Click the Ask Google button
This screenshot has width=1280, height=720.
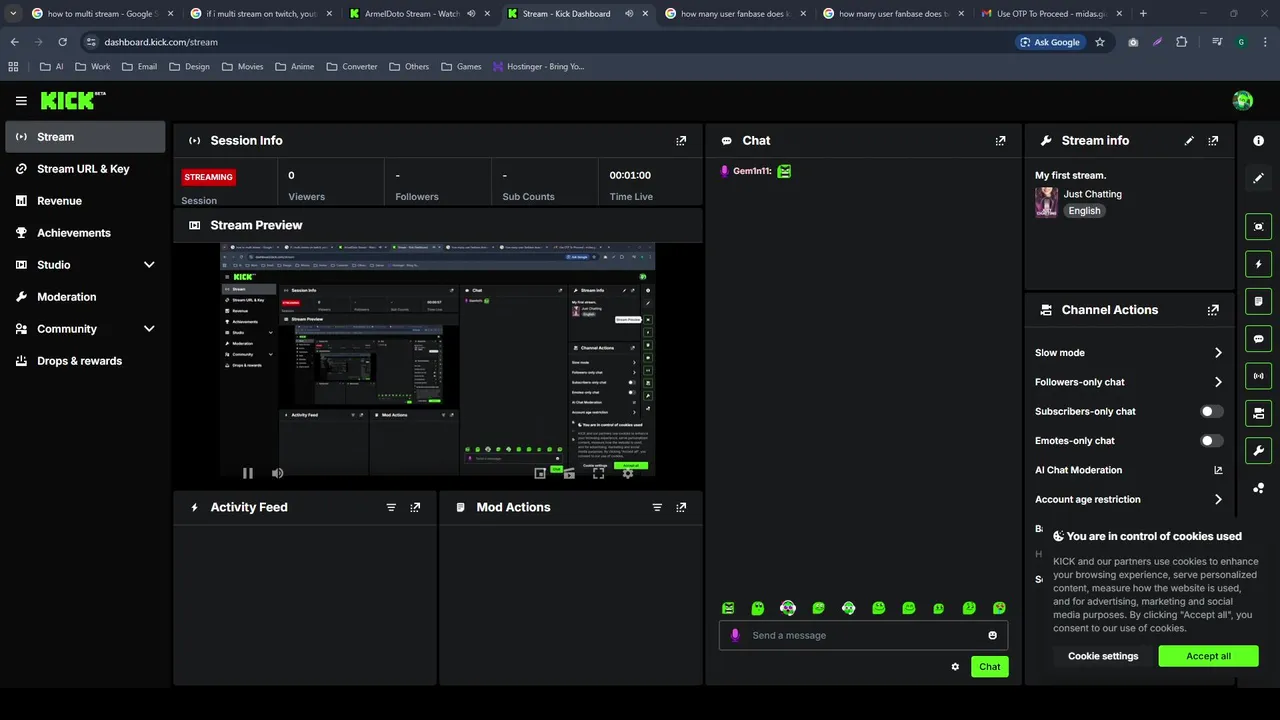click(x=1050, y=42)
